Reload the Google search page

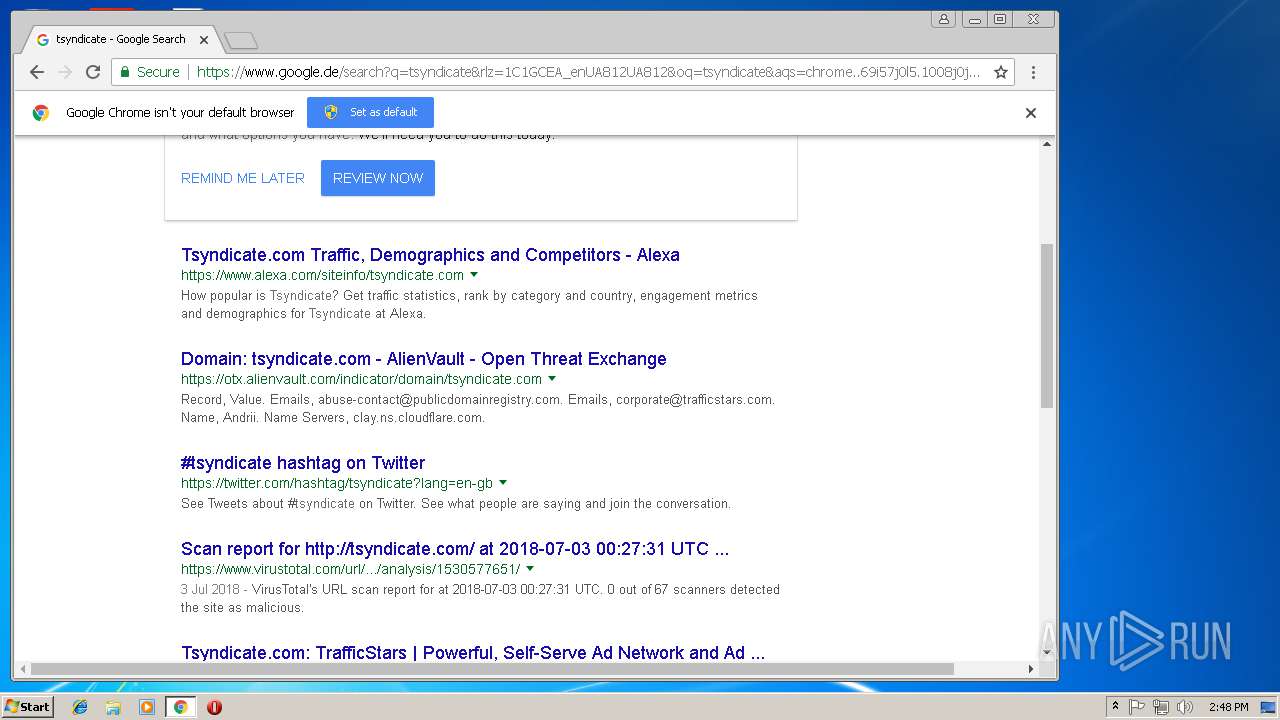coord(93,72)
